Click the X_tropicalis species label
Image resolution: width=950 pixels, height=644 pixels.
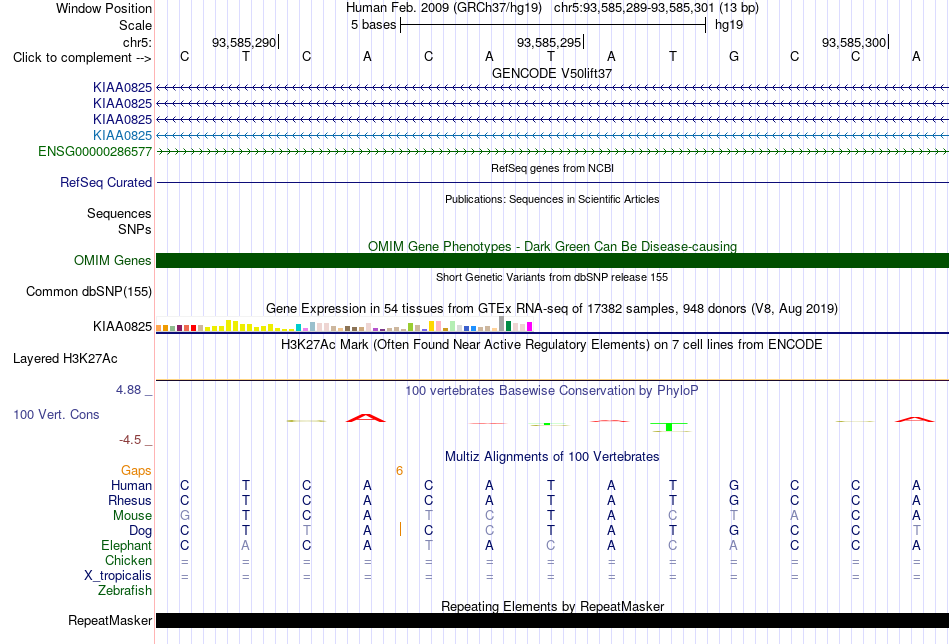(x=118, y=576)
